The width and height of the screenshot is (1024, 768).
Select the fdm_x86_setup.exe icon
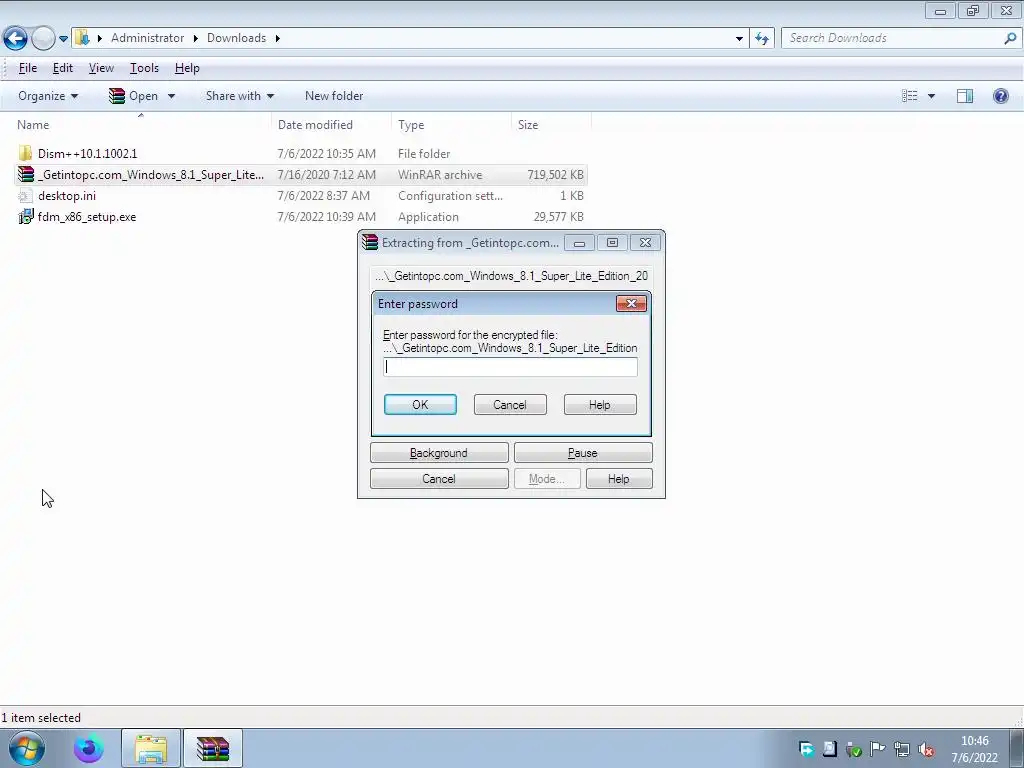(25, 216)
